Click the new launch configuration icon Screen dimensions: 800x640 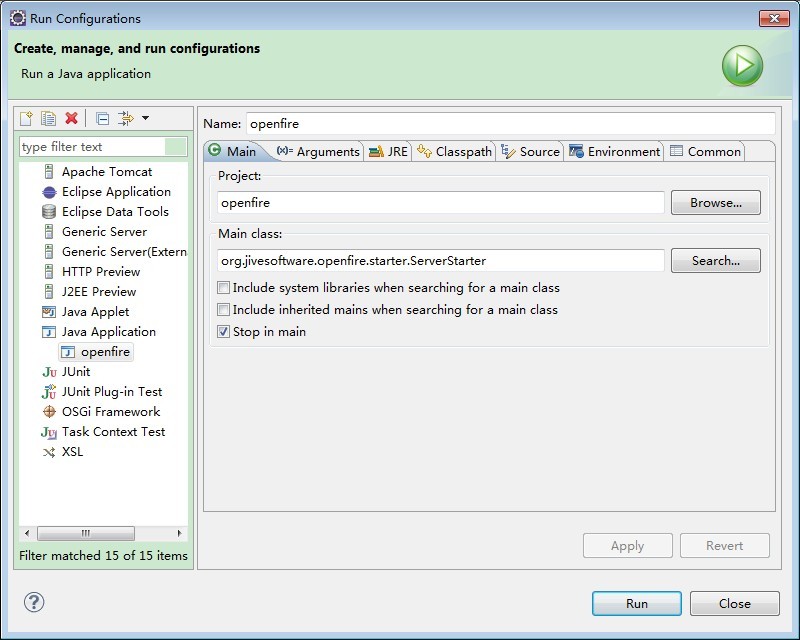click(x=27, y=118)
